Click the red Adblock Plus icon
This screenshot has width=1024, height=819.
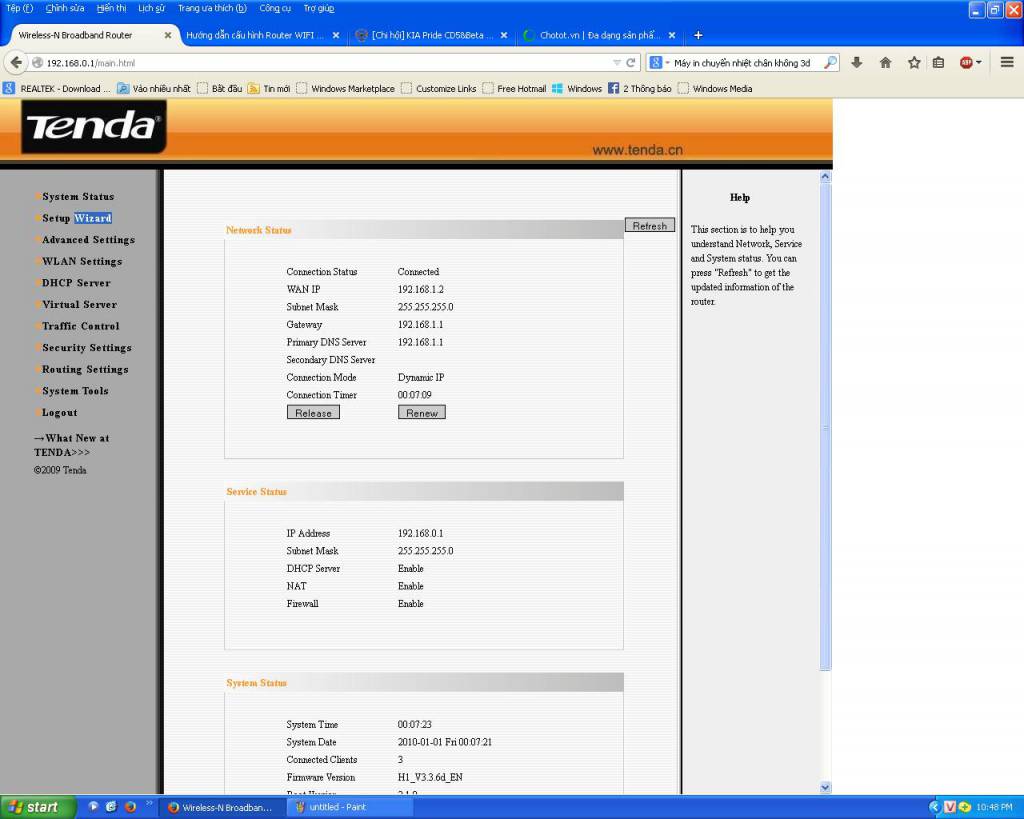click(x=966, y=63)
